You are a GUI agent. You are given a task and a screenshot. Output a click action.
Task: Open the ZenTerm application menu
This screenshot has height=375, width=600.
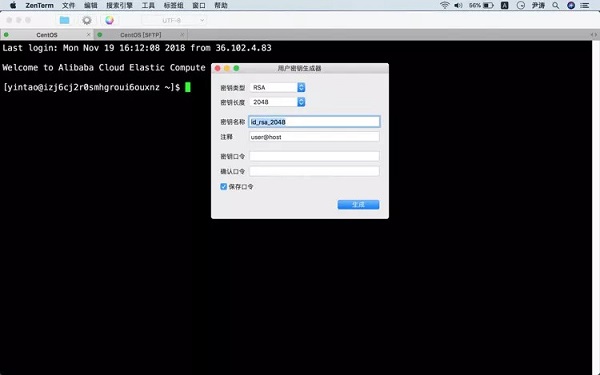pyautogui.click(x=39, y=5)
